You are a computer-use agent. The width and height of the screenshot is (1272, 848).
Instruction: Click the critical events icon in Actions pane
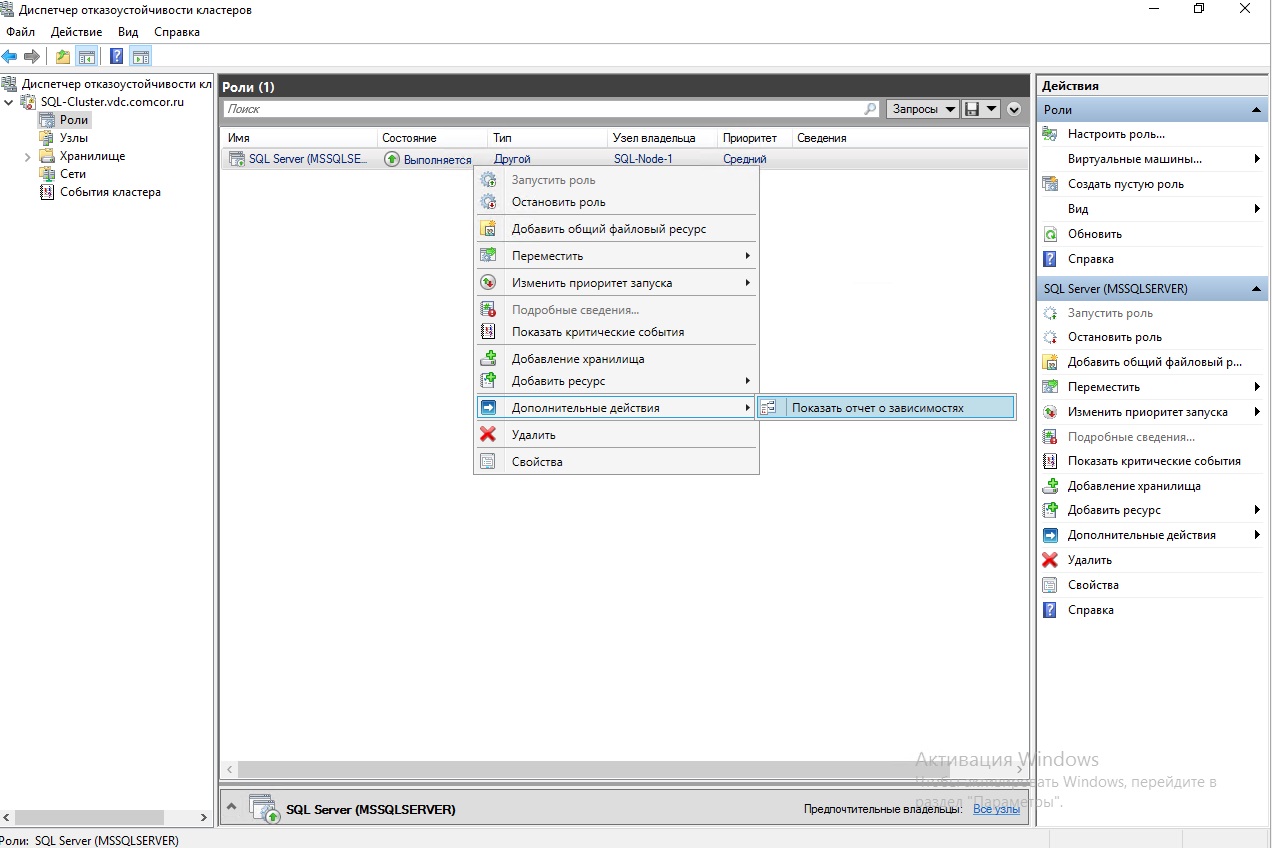[x=1050, y=461]
